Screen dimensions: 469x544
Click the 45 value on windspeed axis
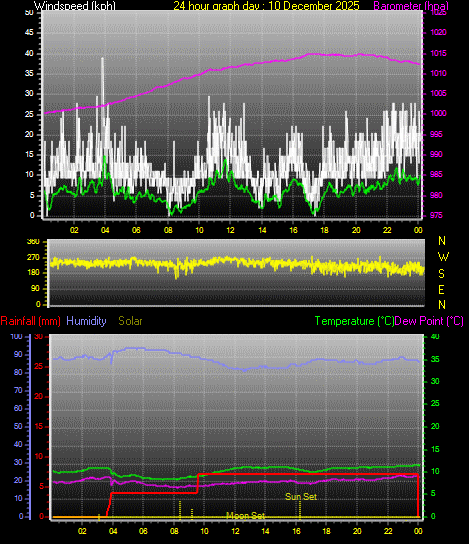29,33
